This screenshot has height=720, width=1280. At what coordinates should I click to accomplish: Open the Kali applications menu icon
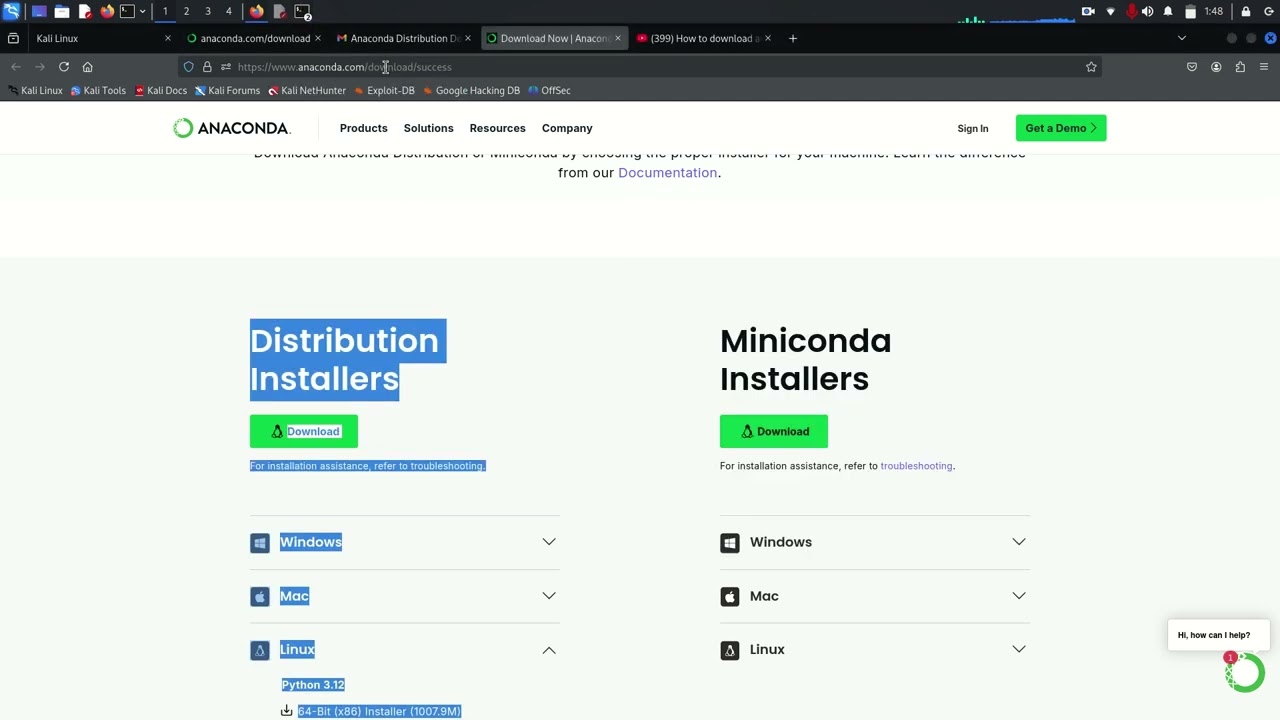coord(11,11)
